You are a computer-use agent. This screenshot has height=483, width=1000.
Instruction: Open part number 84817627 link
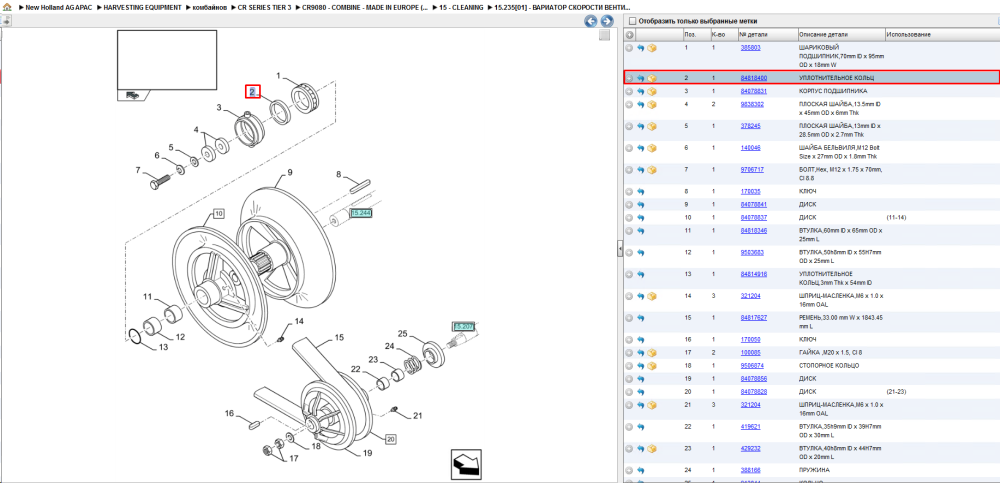click(753, 317)
